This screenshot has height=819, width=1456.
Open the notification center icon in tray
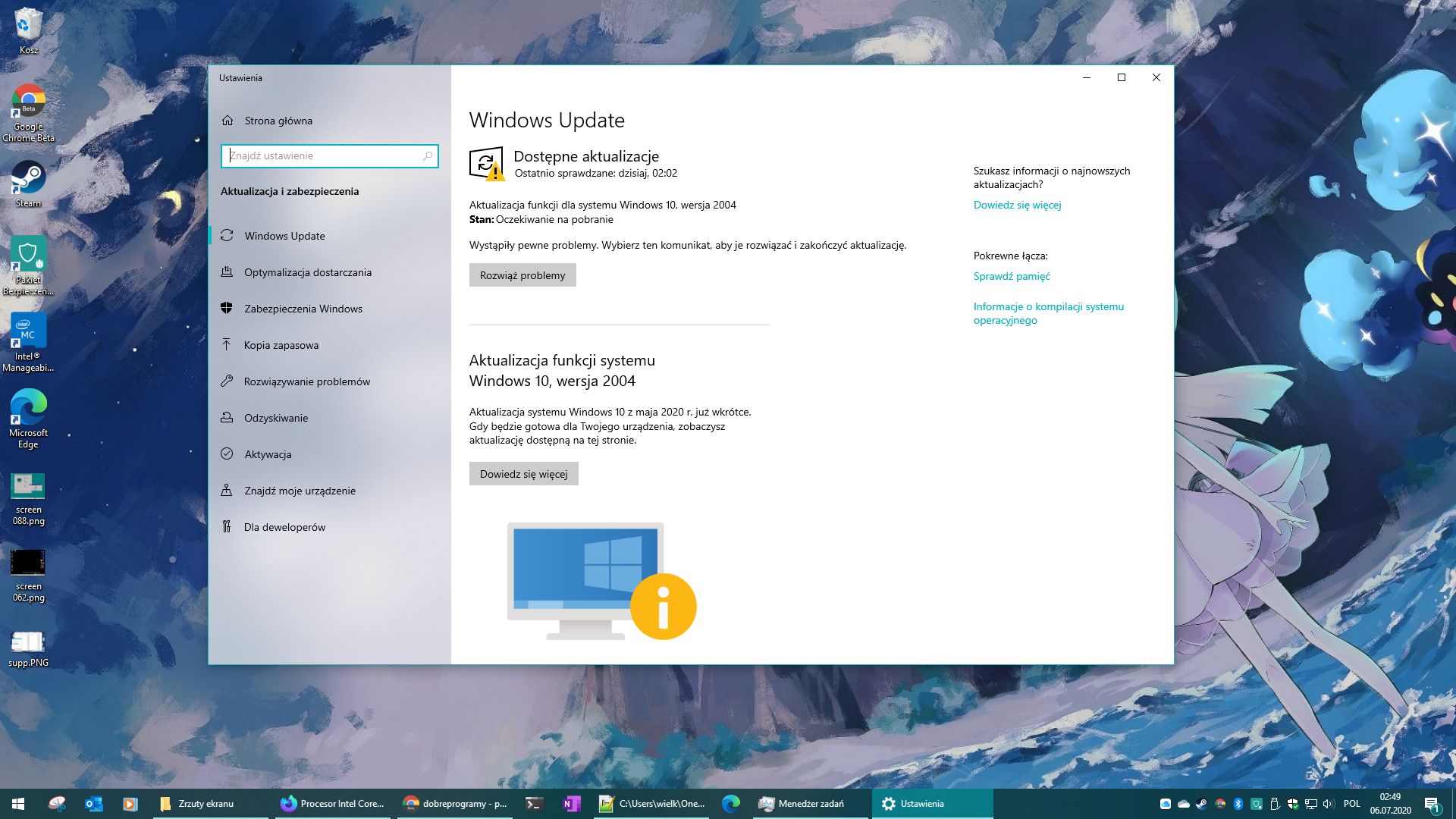coord(1432,804)
